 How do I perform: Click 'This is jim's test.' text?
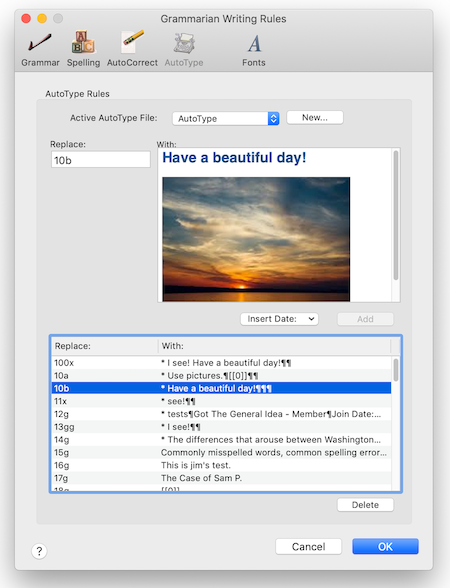click(x=196, y=465)
